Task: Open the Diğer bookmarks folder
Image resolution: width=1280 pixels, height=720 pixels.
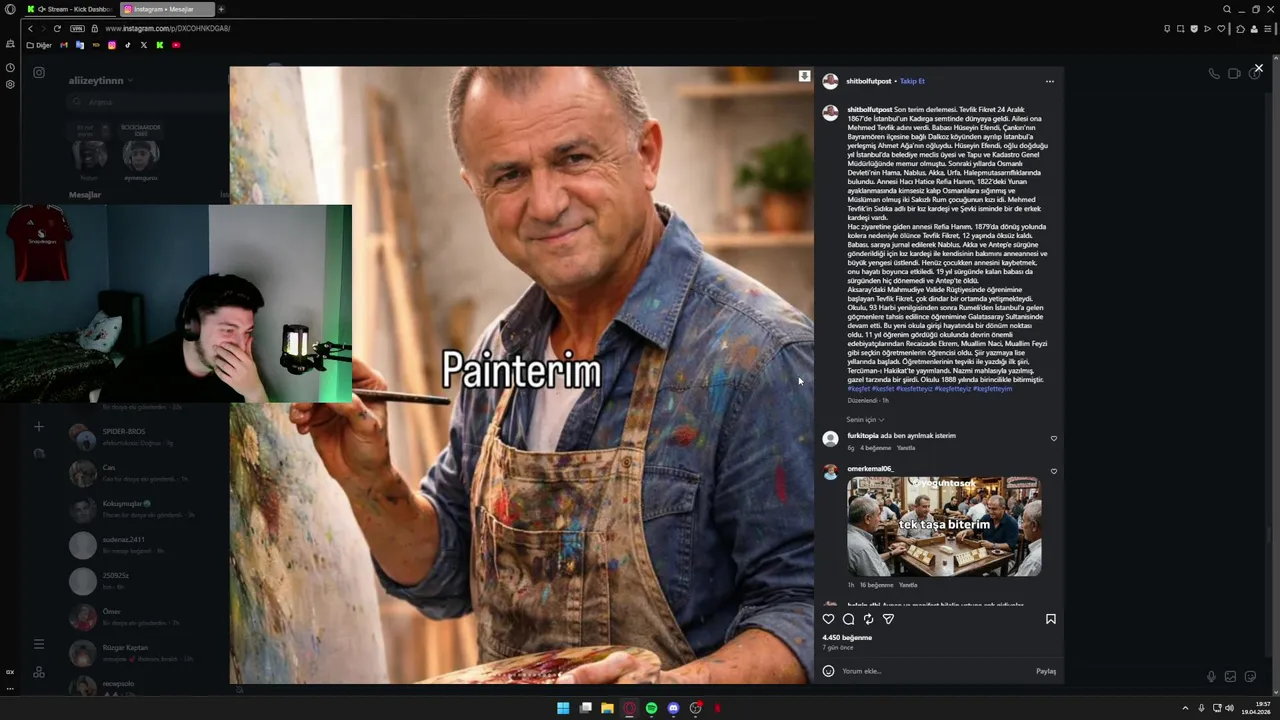Action: pos(39,45)
